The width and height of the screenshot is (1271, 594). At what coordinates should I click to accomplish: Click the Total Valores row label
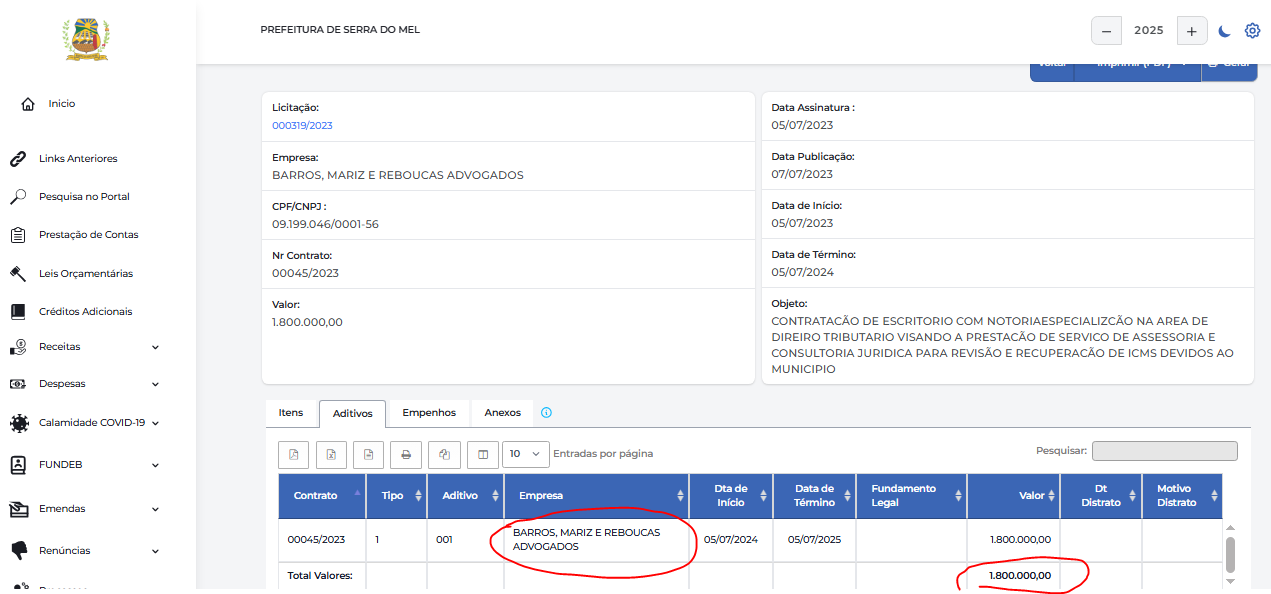[x=320, y=575]
